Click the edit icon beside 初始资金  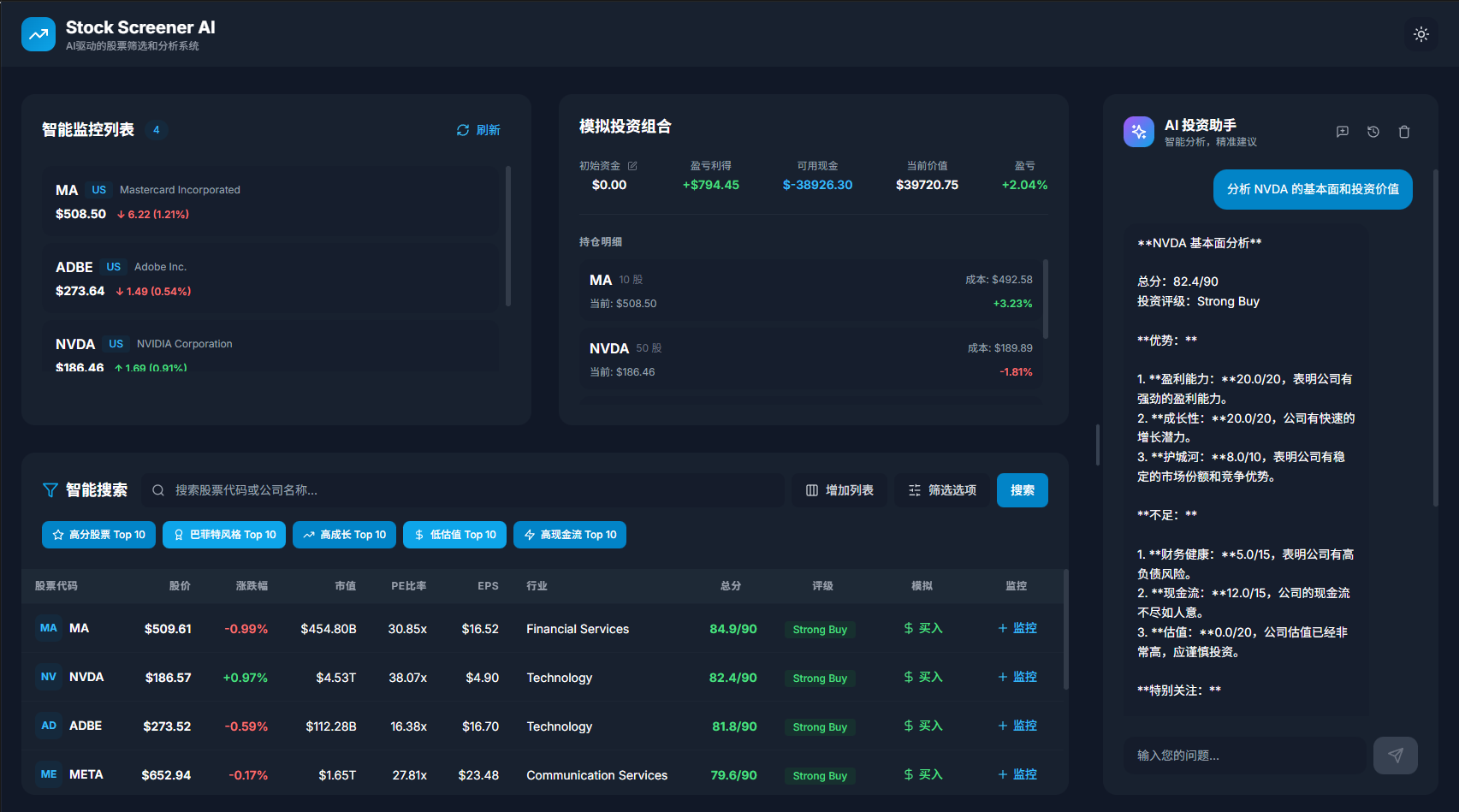[x=632, y=166]
